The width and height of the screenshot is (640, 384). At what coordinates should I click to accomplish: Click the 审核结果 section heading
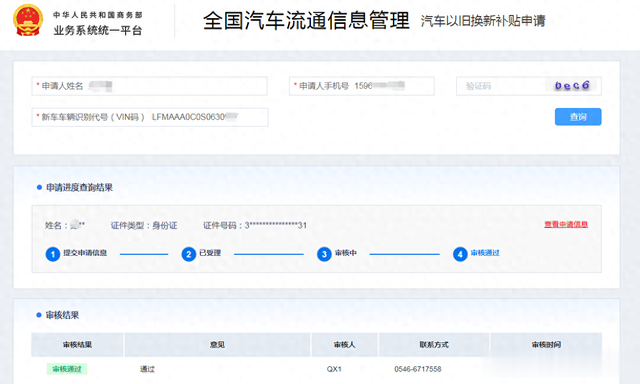[62, 315]
